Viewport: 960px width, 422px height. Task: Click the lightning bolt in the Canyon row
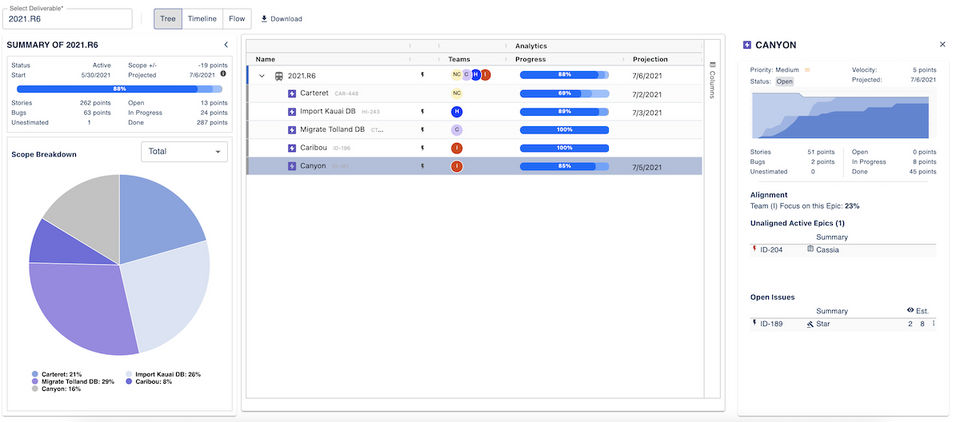(x=422, y=166)
